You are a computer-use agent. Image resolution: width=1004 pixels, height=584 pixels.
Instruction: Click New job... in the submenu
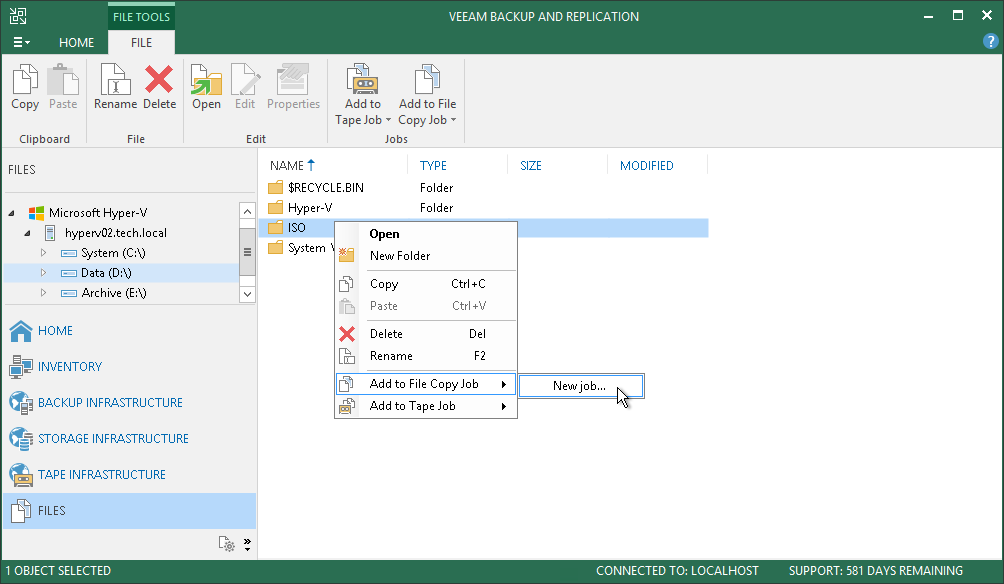click(581, 386)
